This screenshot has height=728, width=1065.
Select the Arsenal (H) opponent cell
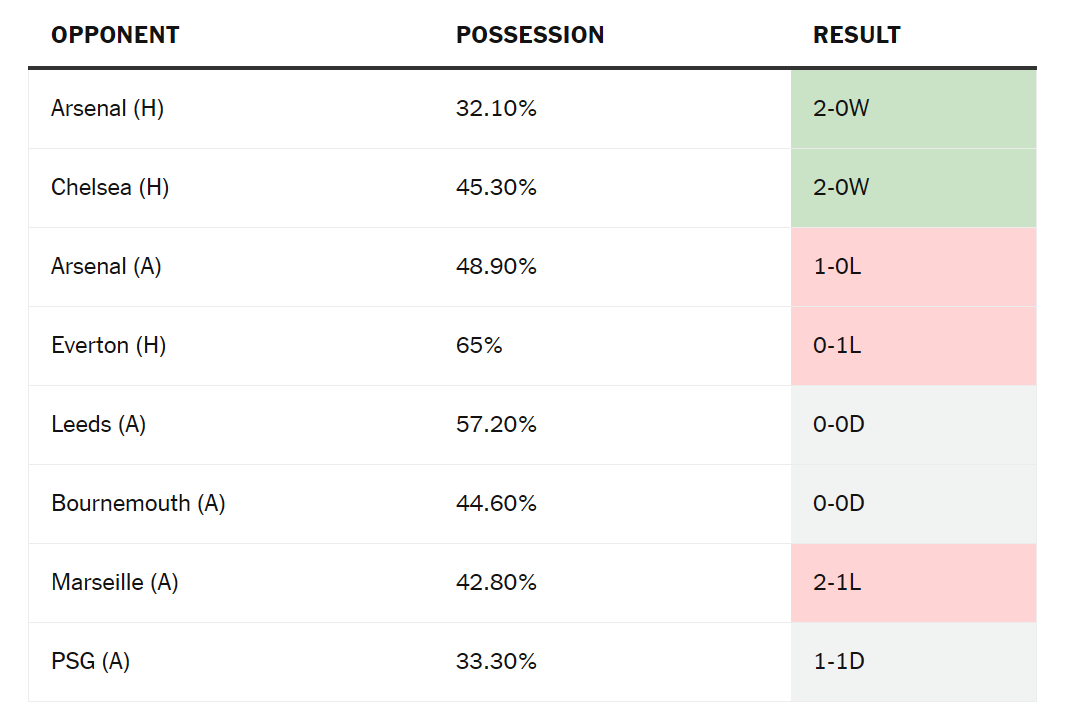click(x=108, y=108)
